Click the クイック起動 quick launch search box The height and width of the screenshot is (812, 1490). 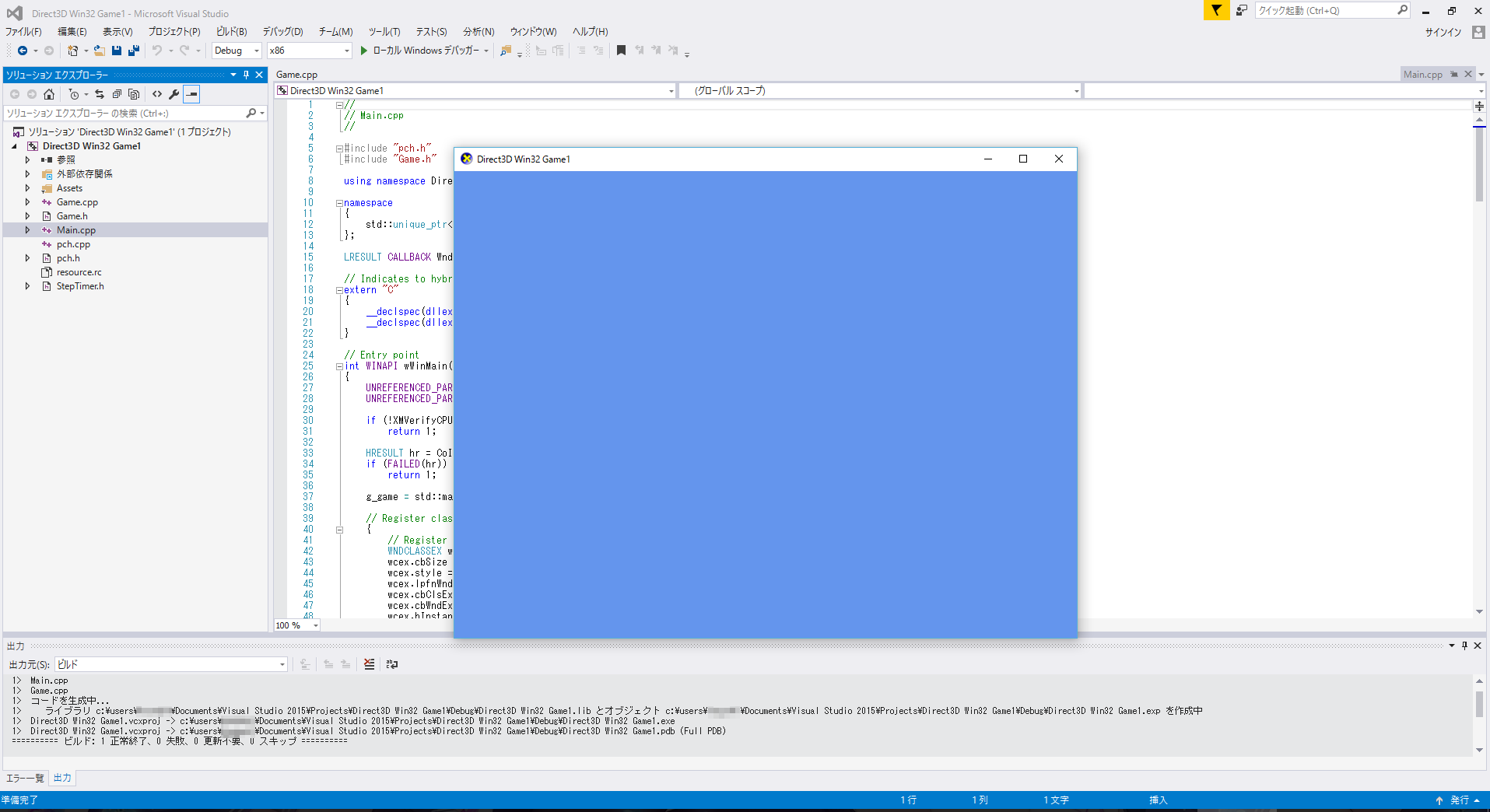point(1332,10)
